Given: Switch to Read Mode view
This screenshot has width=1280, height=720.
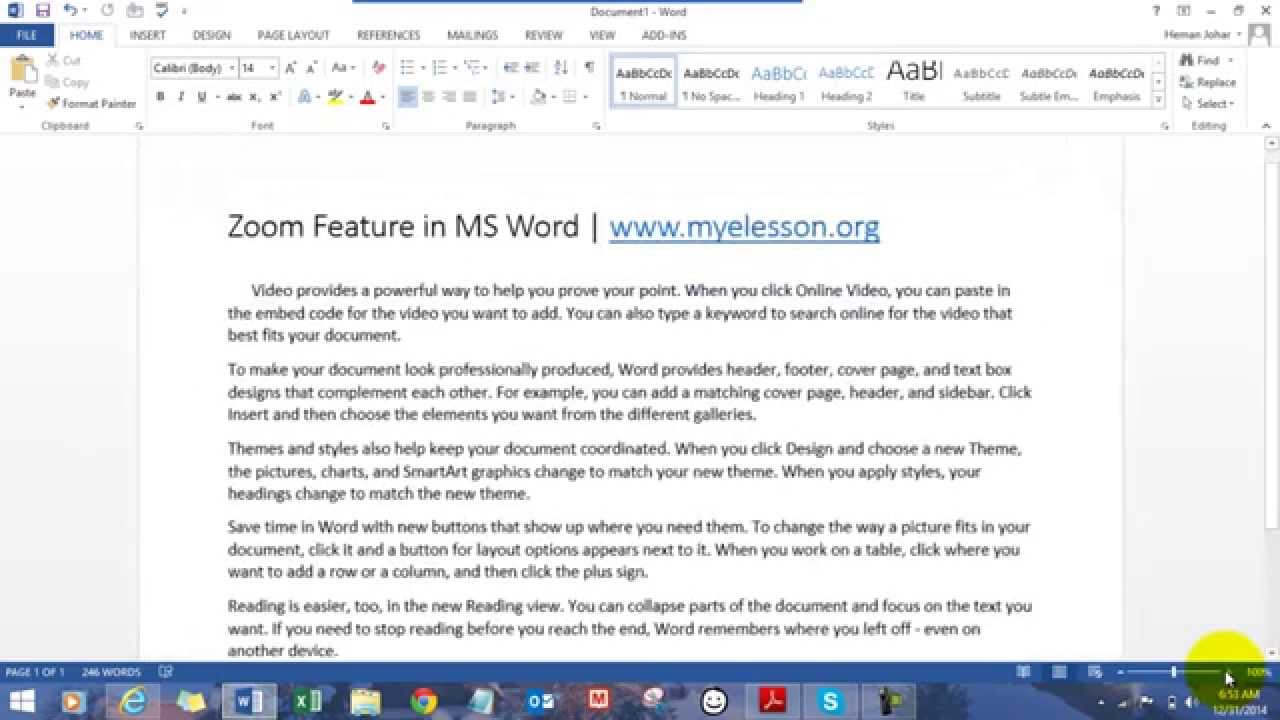Looking at the screenshot, I should tap(1023, 672).
